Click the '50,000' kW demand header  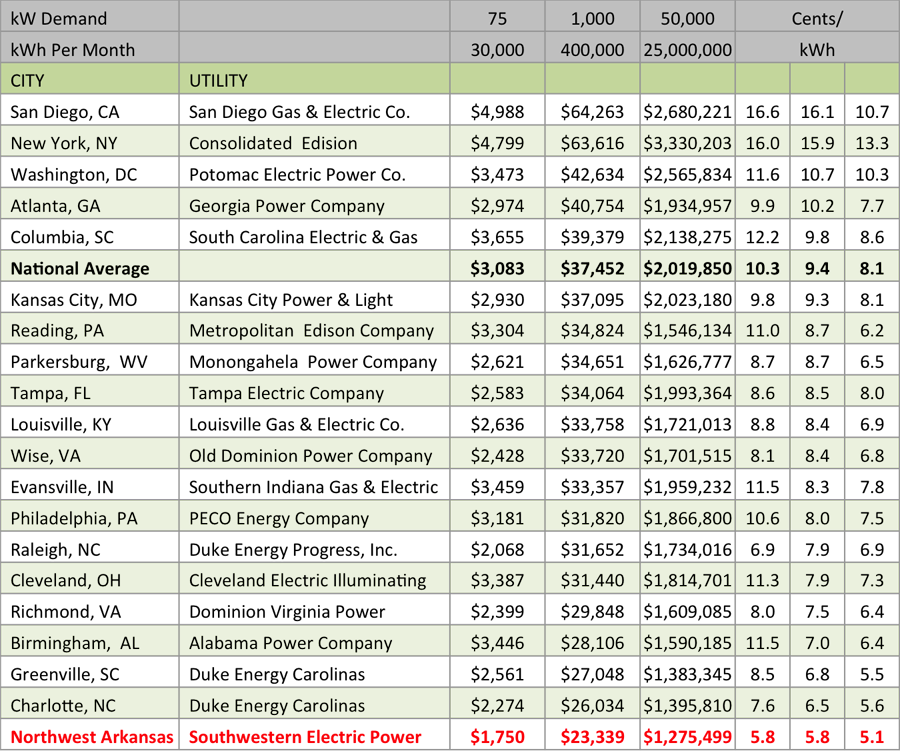pyautogui.click(x=688, y=17)
